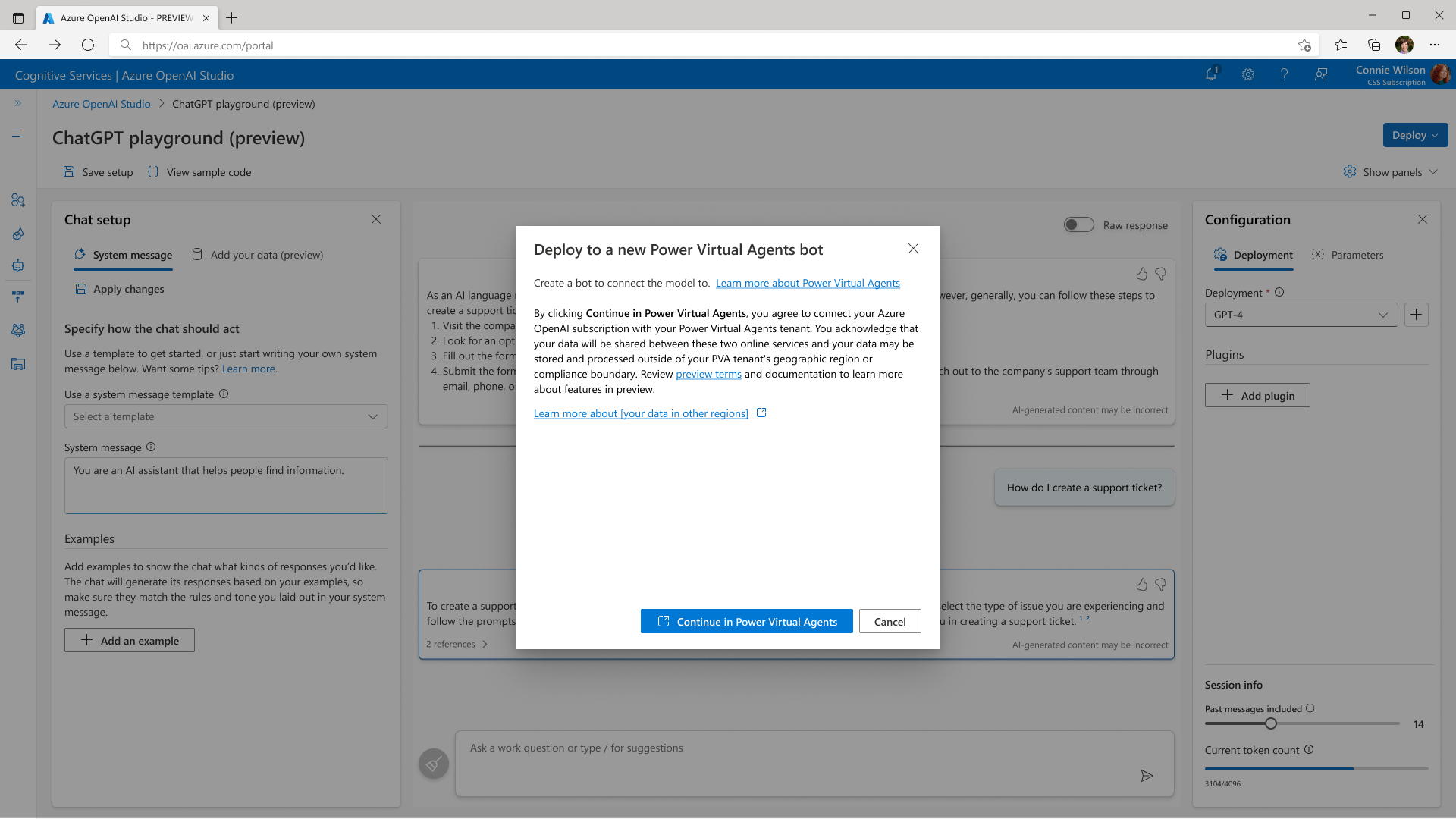The height and width of the screenshot is (819, 1456).
Task: Open the settings gear in header
Action: coord(1247,74)
